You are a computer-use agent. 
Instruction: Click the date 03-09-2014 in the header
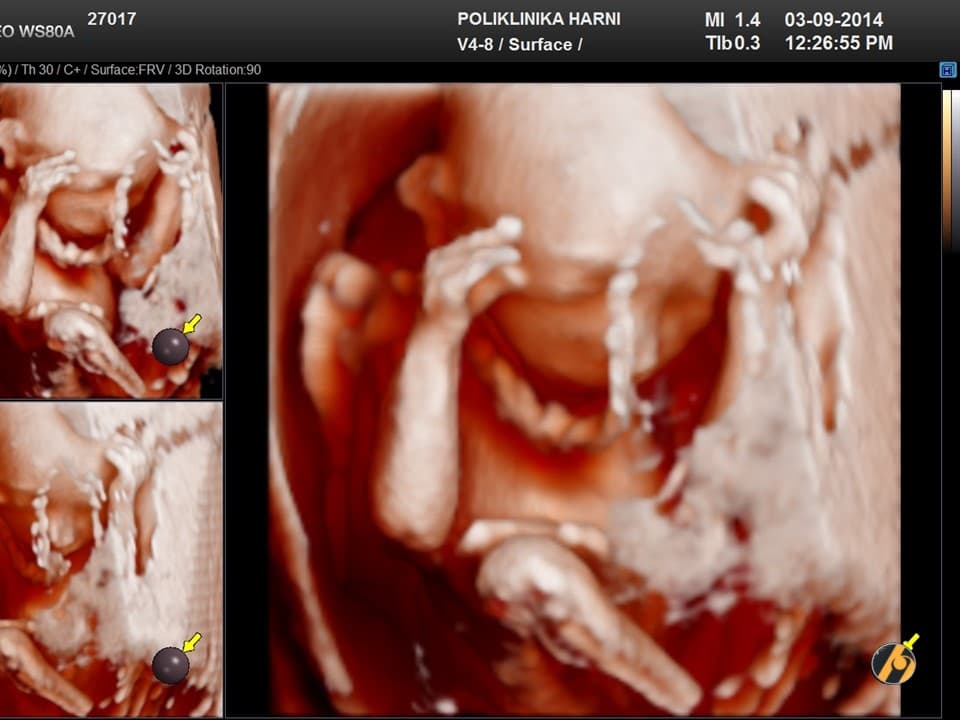tap(833, 20)
